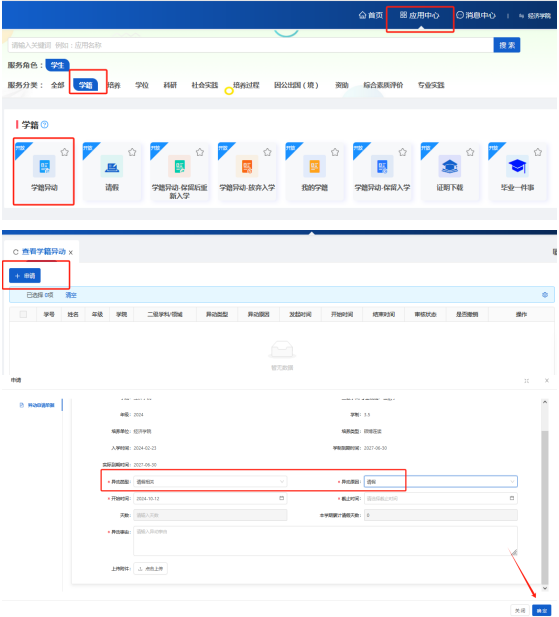This screenshot has width=559, height=617.
Task: Expand the 异动原因 dropdown
Action: tap(441, 482)
